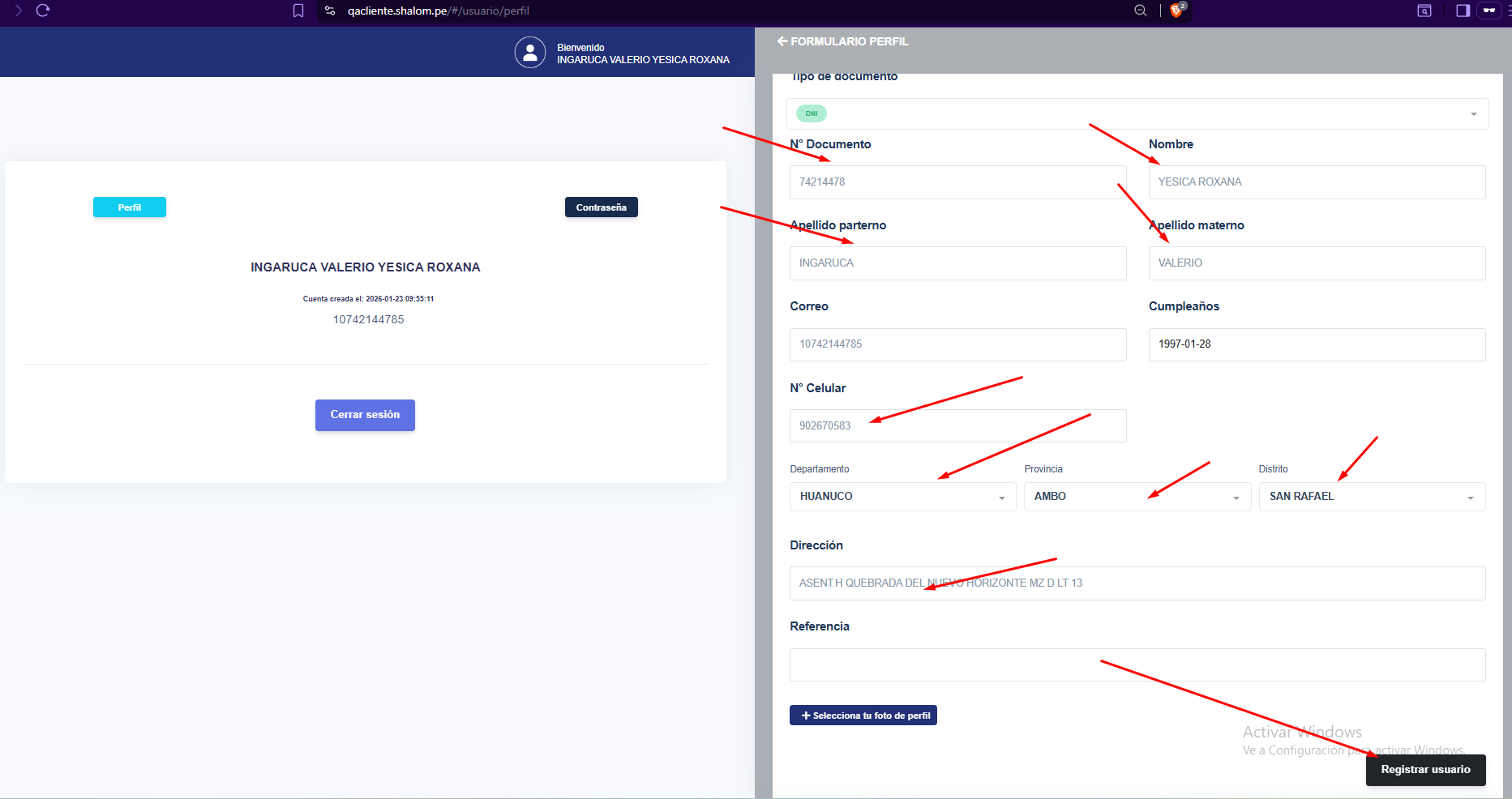The height and width of the screenshot is (799, 1512).
Task: Expand the Provincia dropdown showing AMBO
Action: pyautogui.click(x=1137, y=497)
